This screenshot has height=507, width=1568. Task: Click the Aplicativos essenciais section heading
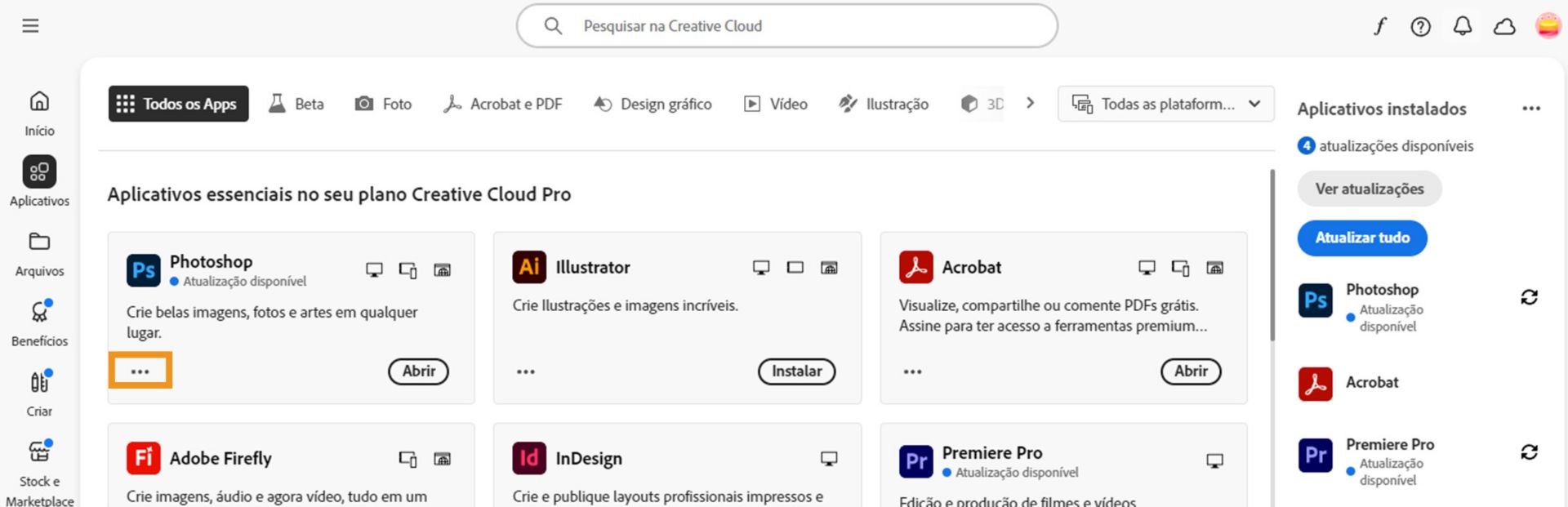tap(339, 194)
